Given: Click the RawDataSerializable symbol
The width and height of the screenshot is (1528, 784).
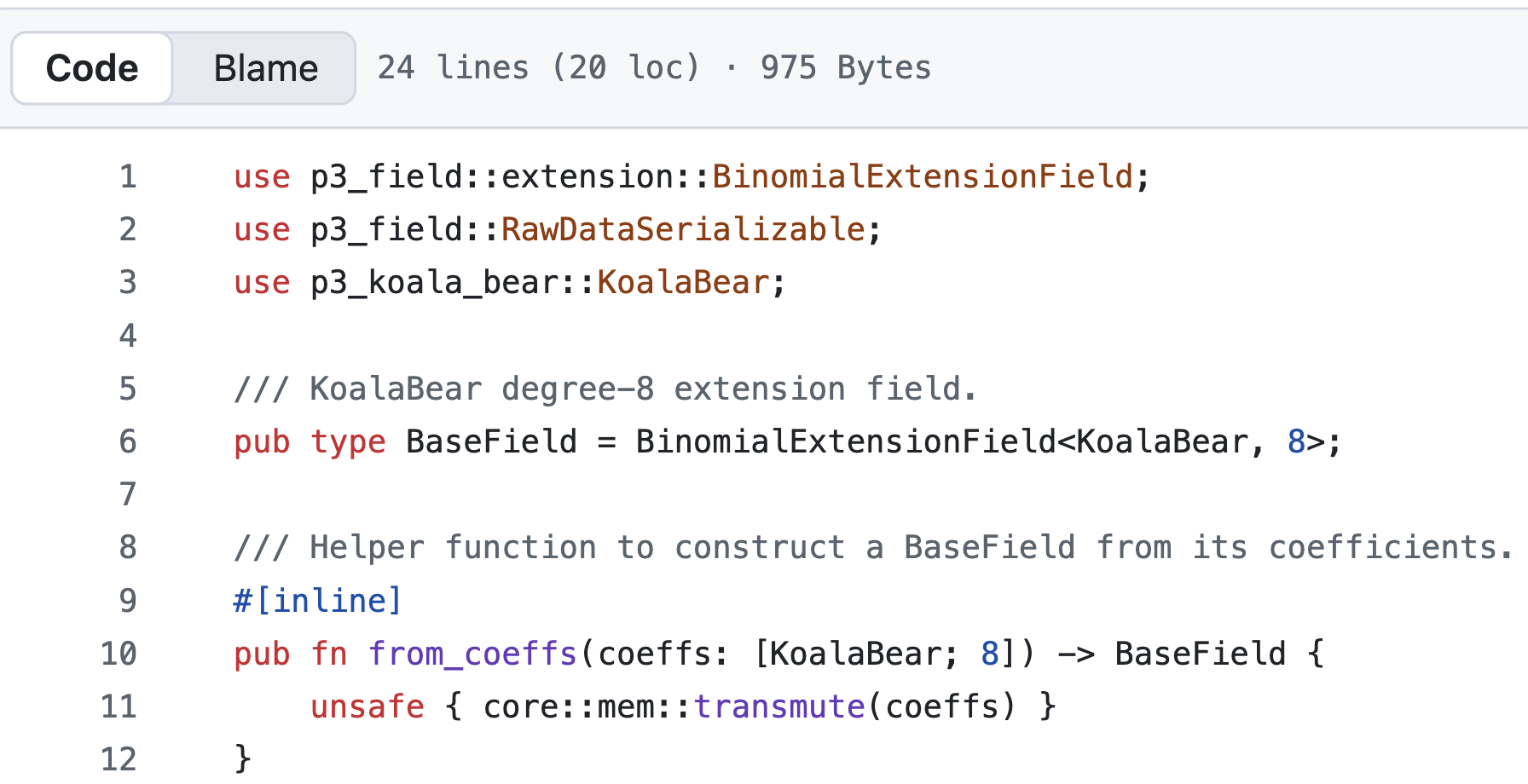Looking at the screenshot, I should [x=683, y=229].
